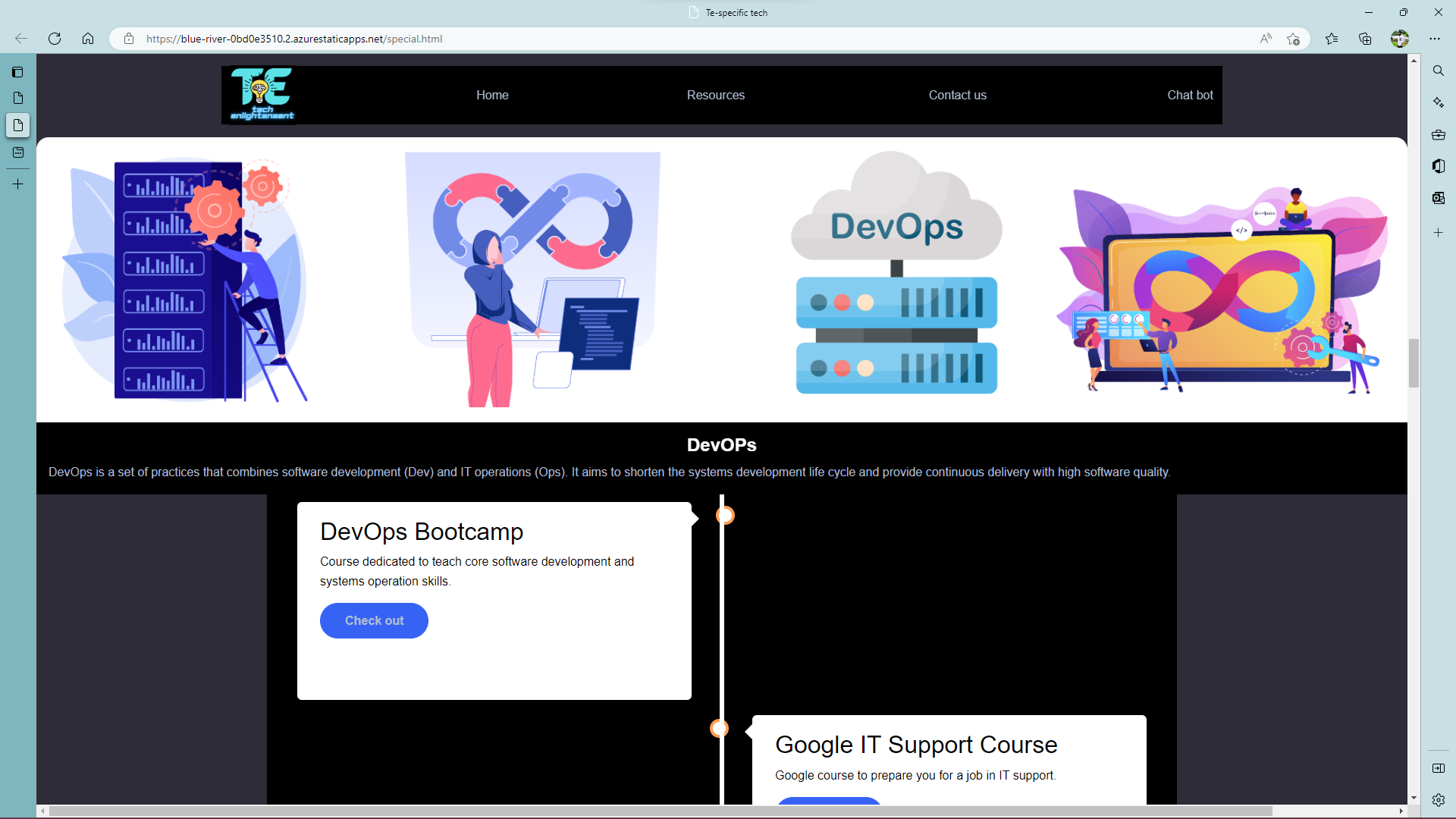Open Outlook icon in sidebar
1456x819 pixels.
pyautogui.click(x=1438, y=198)
